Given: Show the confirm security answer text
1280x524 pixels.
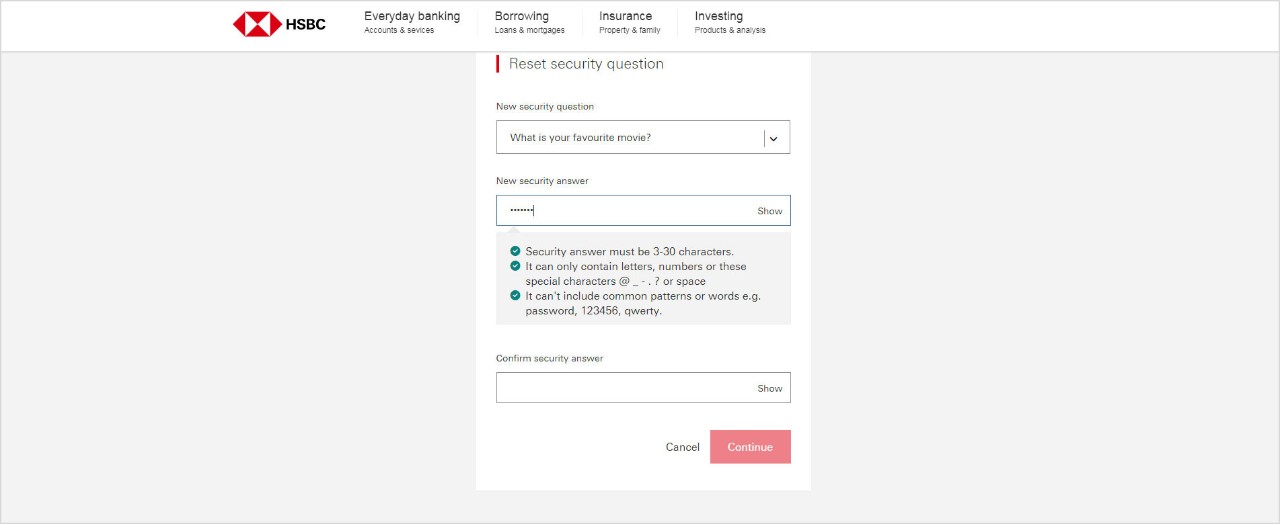Looking at the screenshot, I should click(x=769, y=388).
